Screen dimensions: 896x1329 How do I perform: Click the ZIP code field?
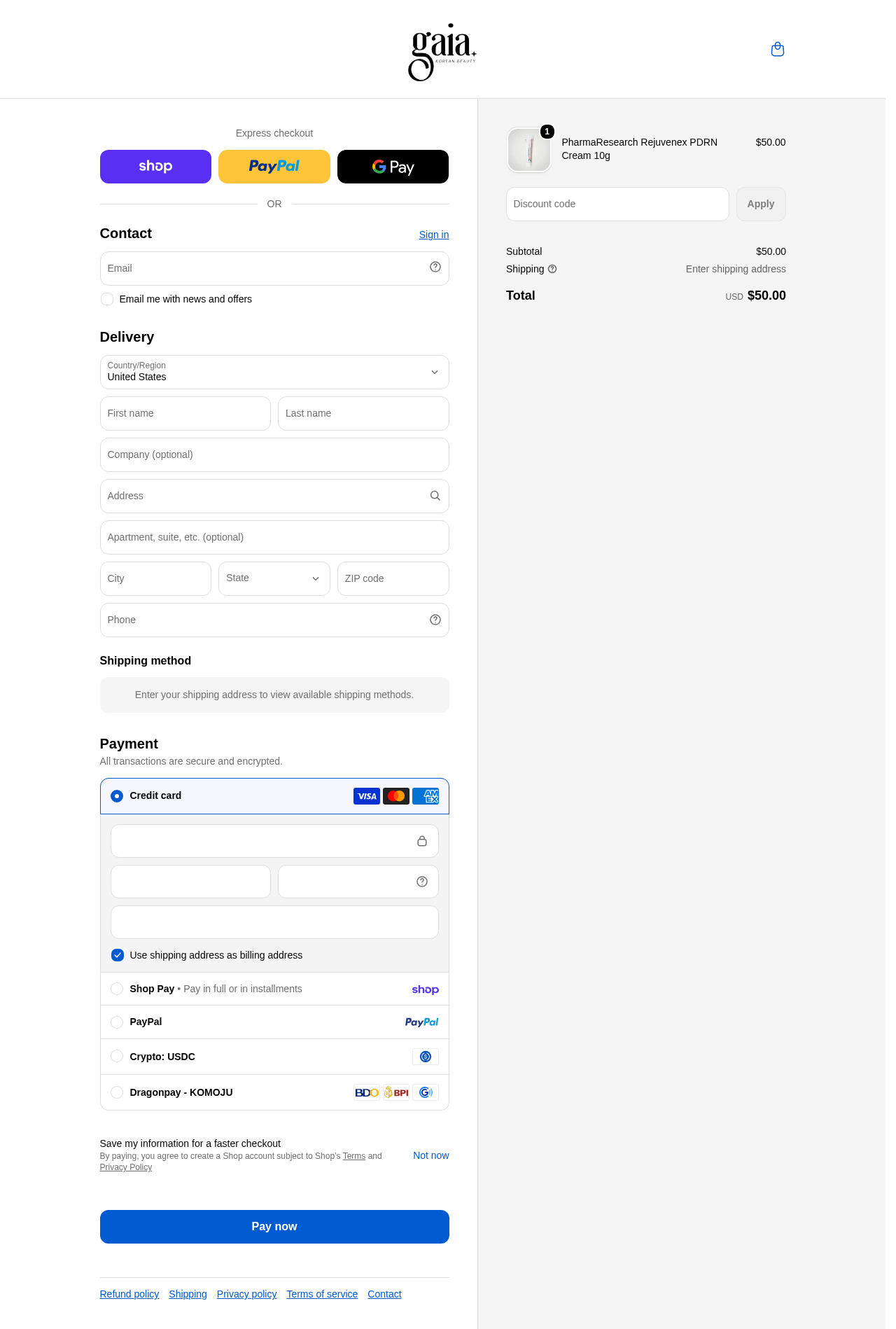(x=393, y=578)
